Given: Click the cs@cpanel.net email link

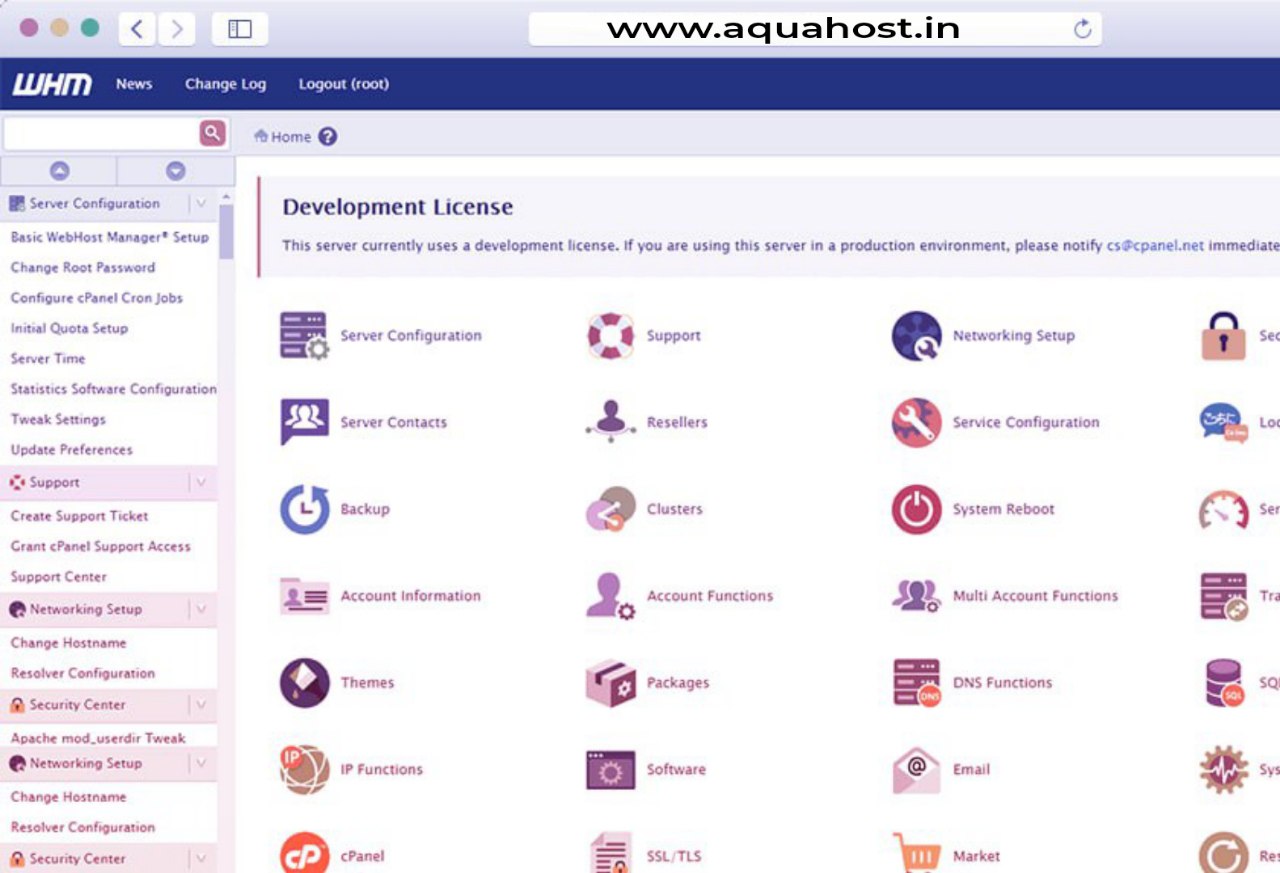Looking at the screenshot, I should coord(1155,245).
